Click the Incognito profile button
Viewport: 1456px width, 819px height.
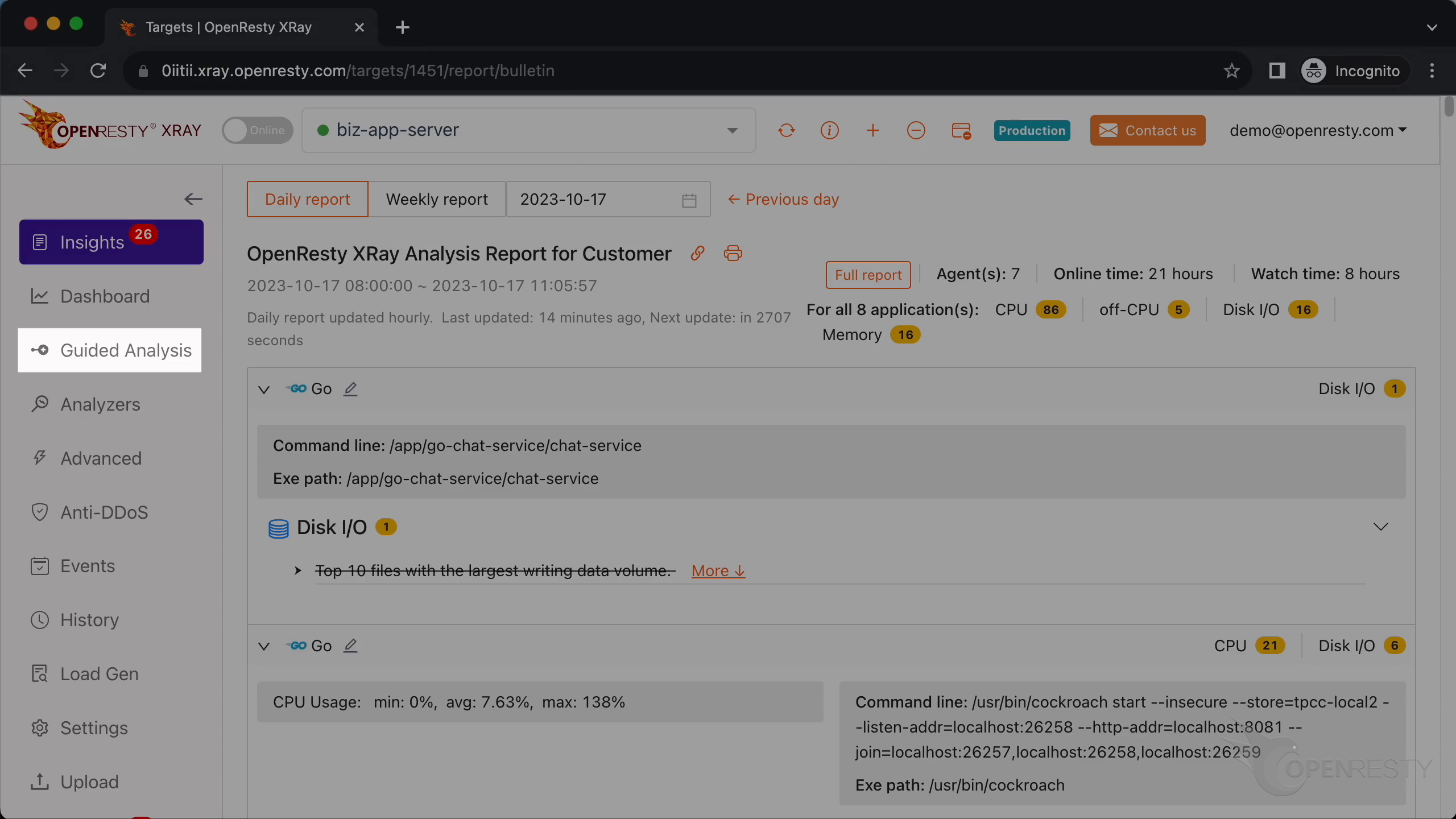pos(1354,71)
